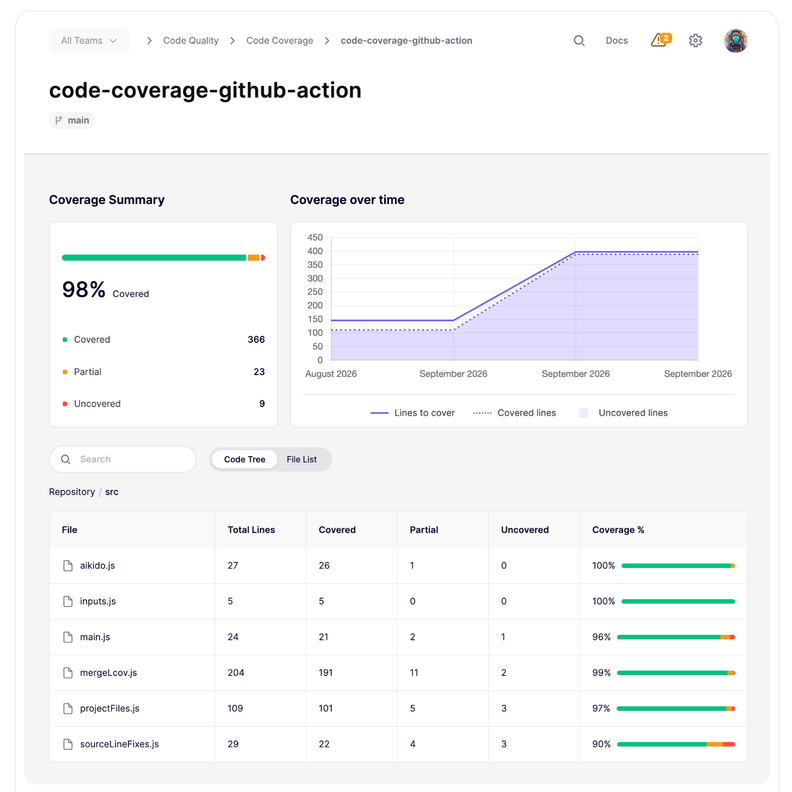Screen dimensions: 792x792
Task: Click the inputs.js 100% coverage bar
Action: click(x=678, y=601)
